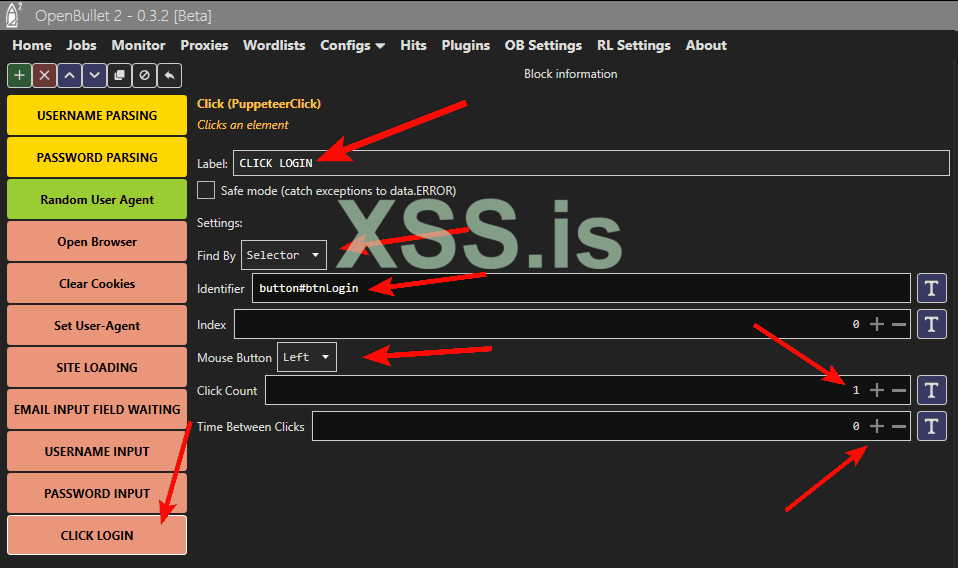Image resolution: width=958 pixels, height=568 pixels.
Task: Increase Time Between Clicks with plus
Action: (x=877, y=426)
